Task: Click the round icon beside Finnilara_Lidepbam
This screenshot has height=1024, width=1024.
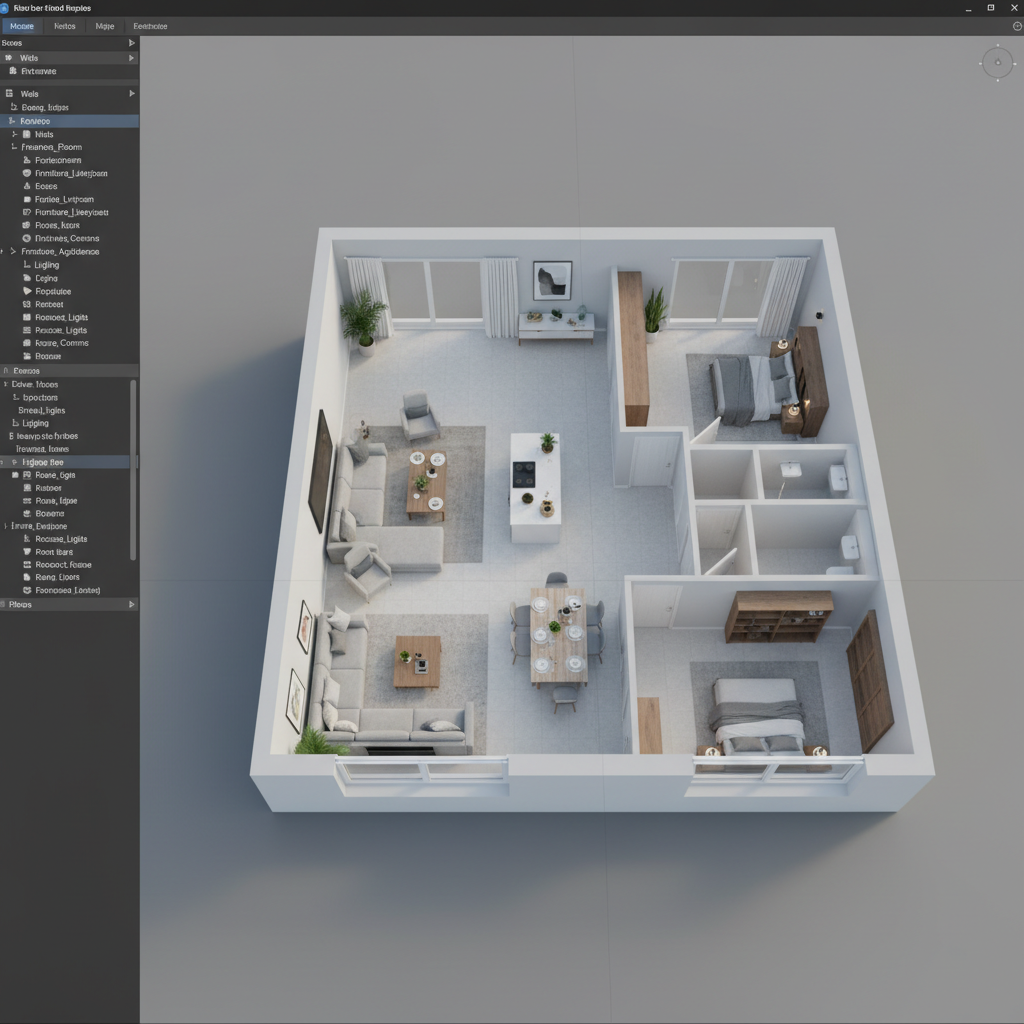Action: pos(27,173)
